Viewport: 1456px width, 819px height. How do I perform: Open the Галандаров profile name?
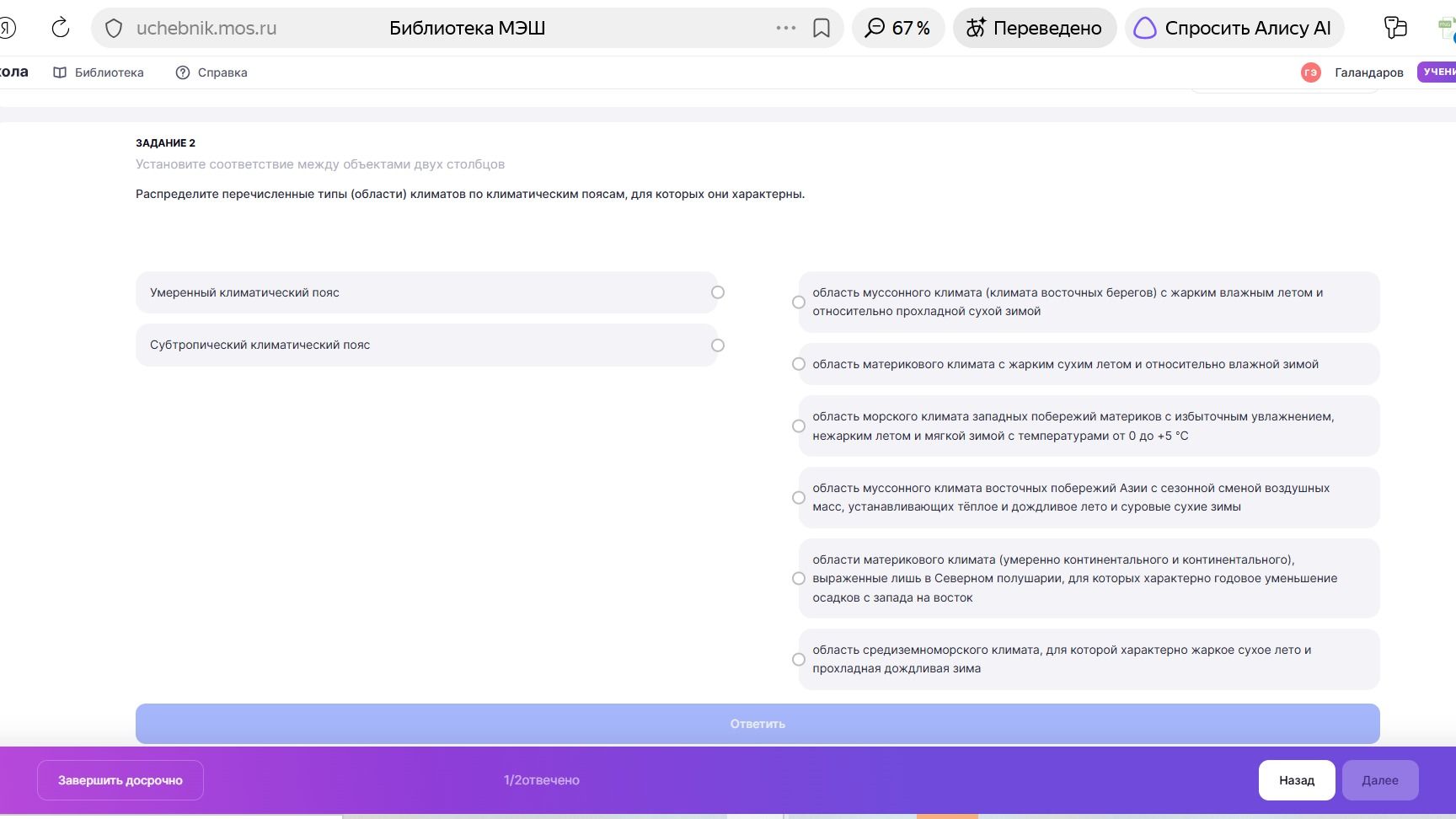pos(1369,72)
